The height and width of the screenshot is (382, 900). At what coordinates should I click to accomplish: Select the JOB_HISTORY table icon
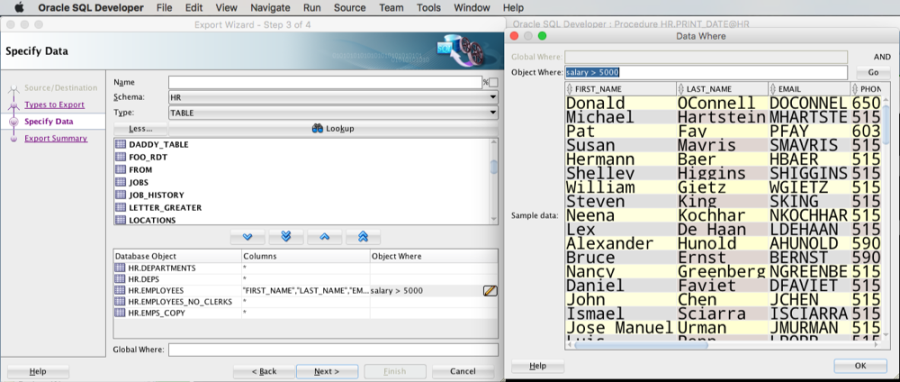click(x=121, y=195)
